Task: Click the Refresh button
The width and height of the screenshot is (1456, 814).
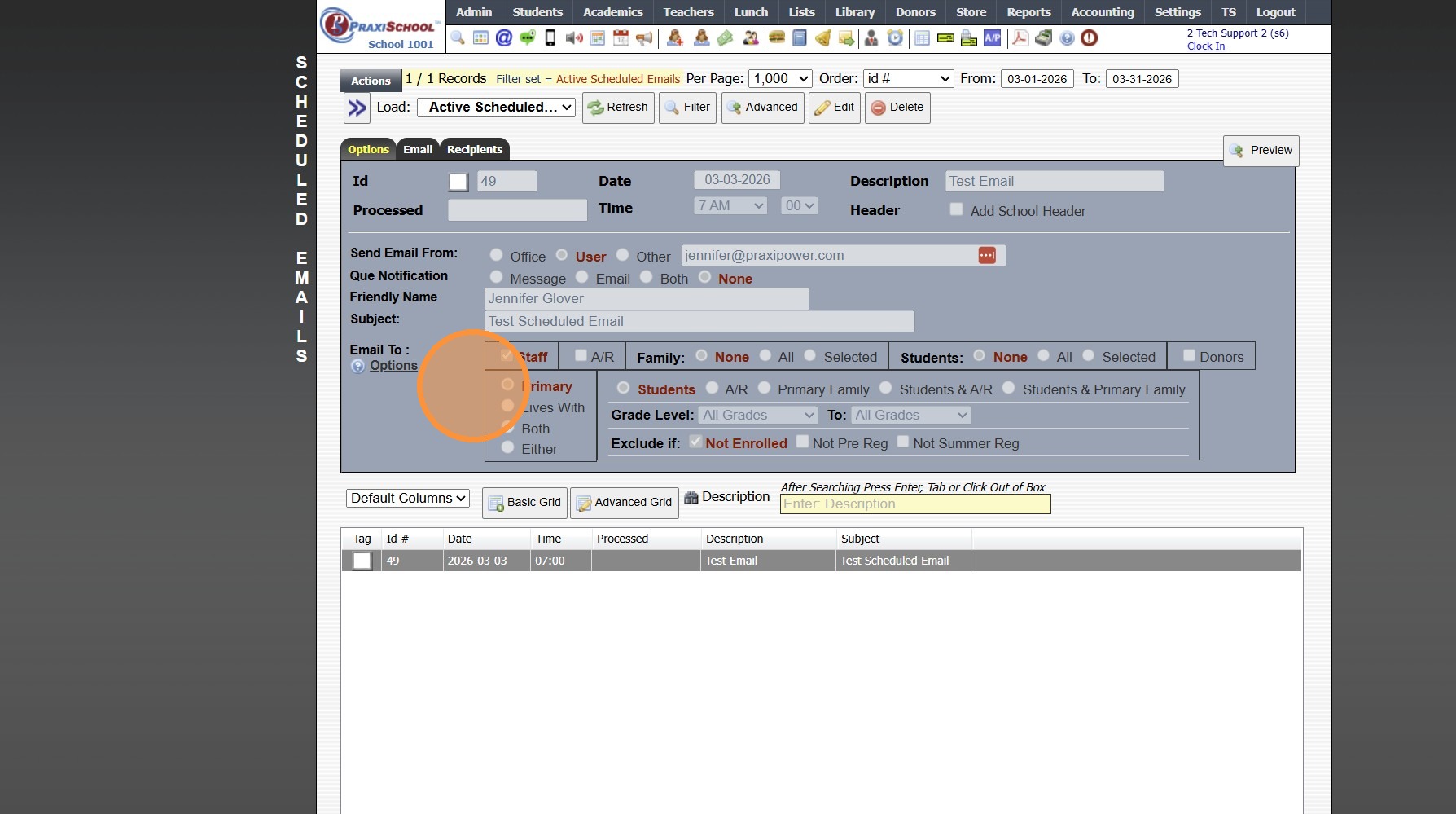Action: (x=618, y=108)
